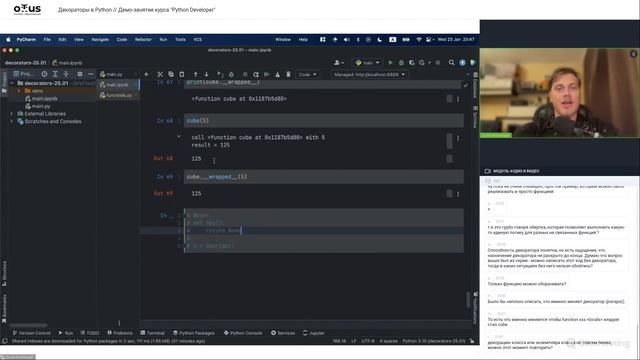The image size is (640, 360).
Task: Open VCS menu
Action: click(198, 40)
